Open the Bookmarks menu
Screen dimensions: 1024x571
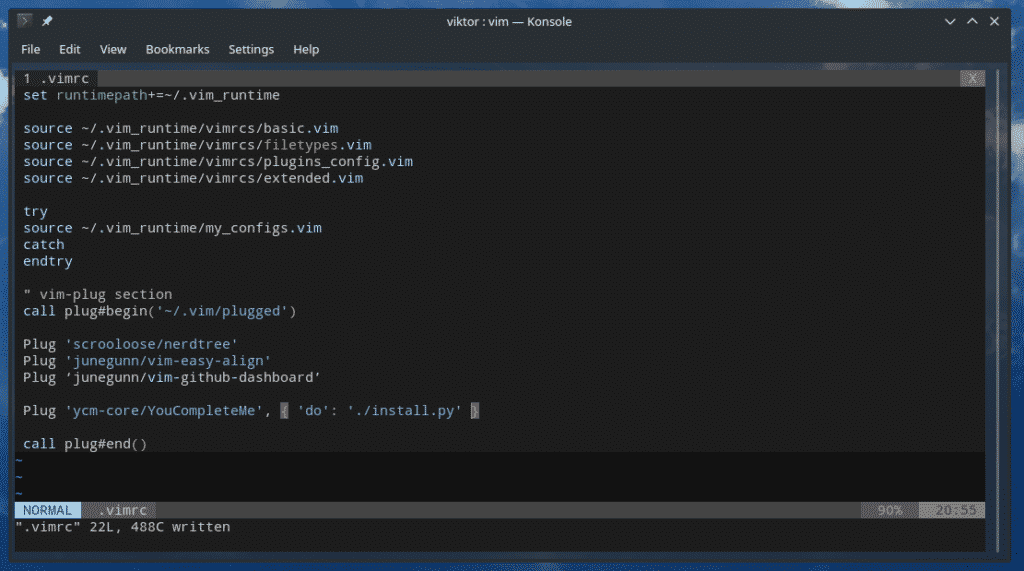(x=178, y=50)
